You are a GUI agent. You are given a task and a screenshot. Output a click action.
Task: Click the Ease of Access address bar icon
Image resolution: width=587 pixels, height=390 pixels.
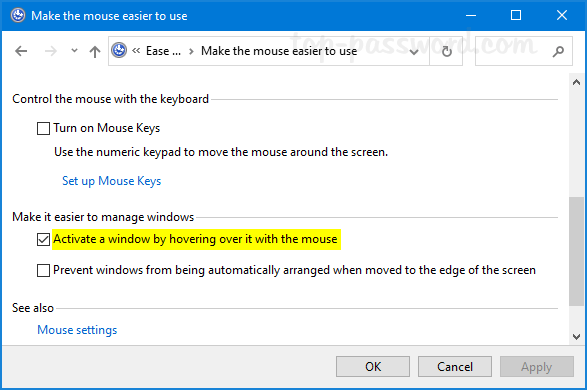119,51
